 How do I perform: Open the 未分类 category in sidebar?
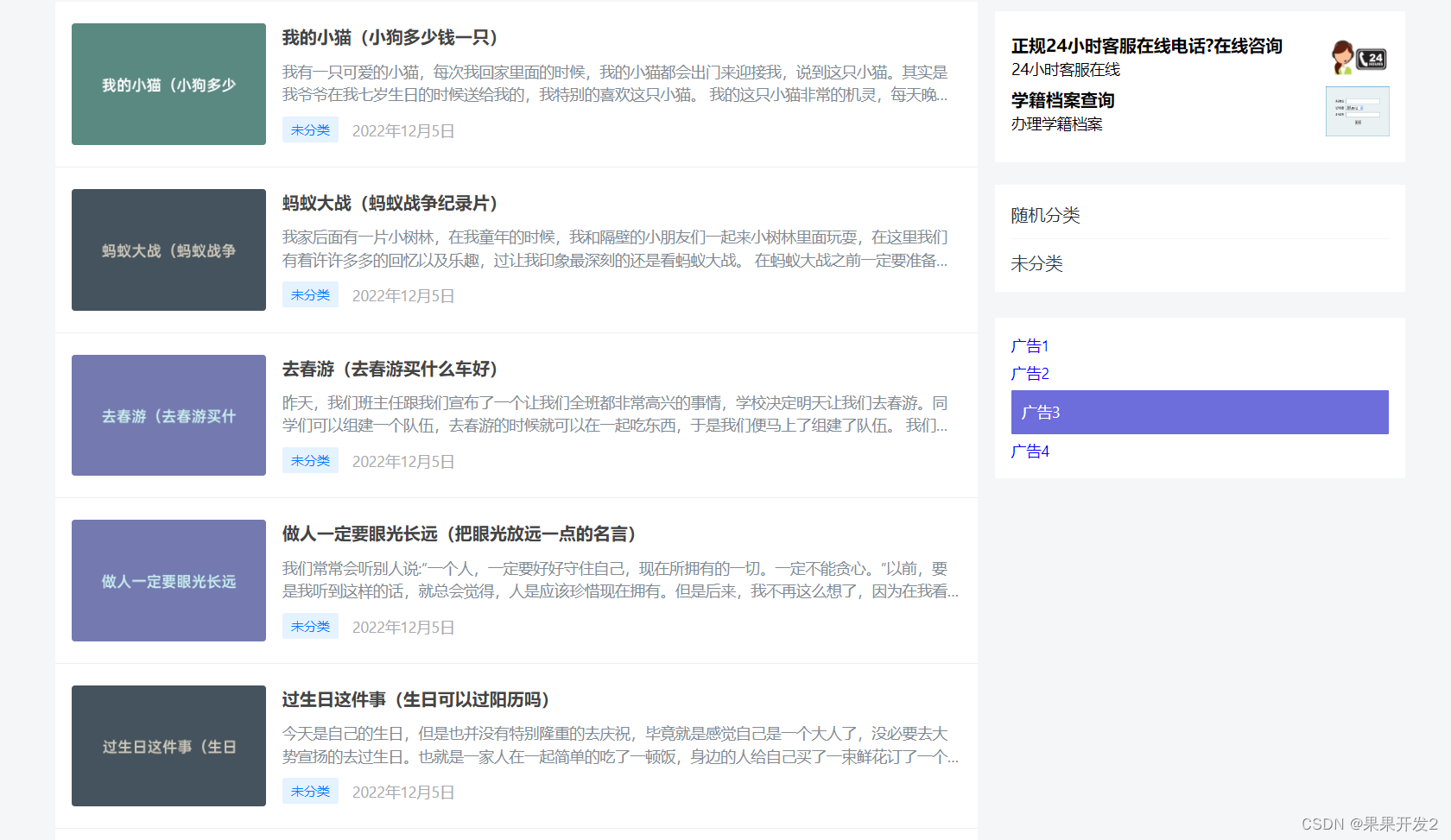click(1037, 264)
